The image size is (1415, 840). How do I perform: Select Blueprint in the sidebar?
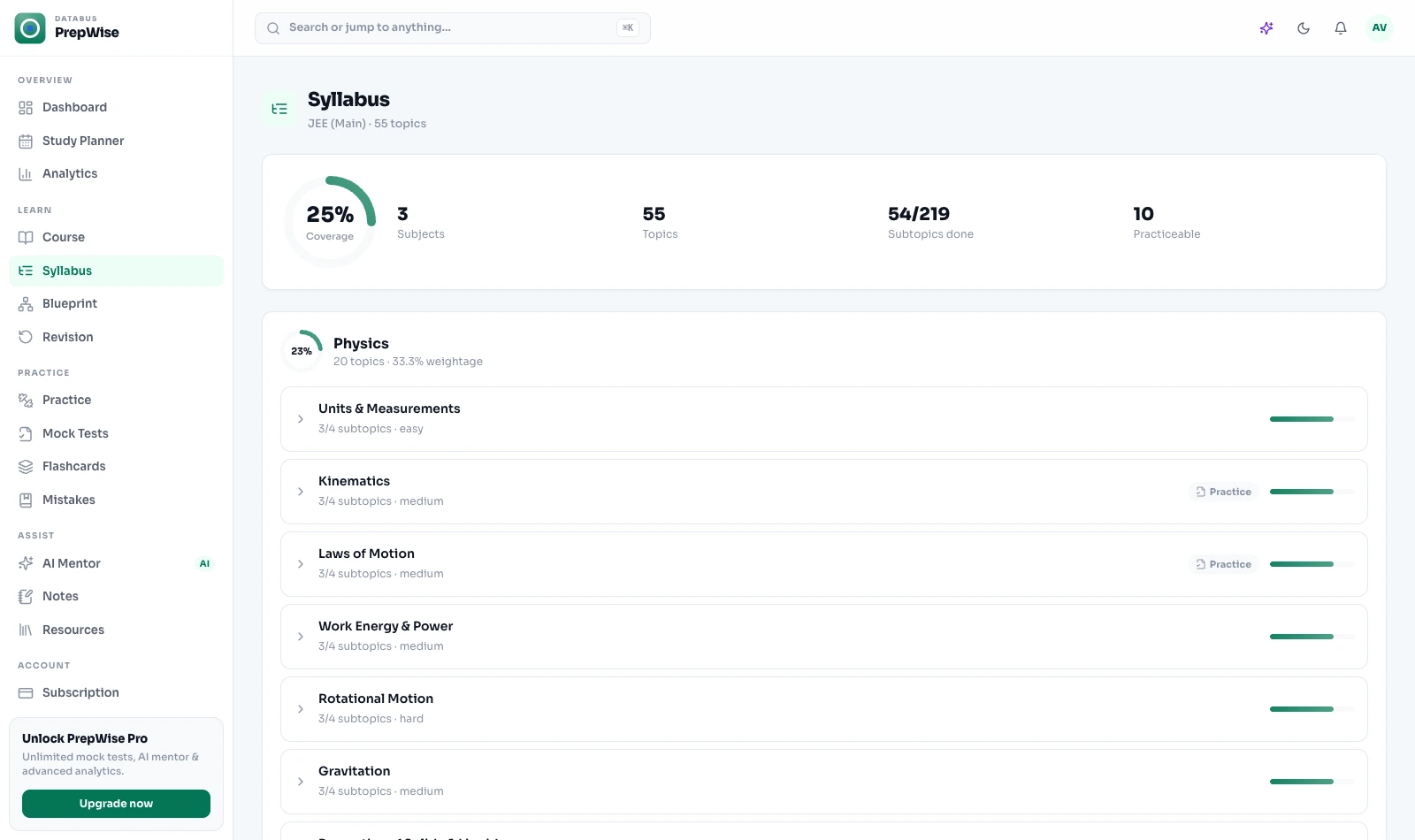click(116, 304)
